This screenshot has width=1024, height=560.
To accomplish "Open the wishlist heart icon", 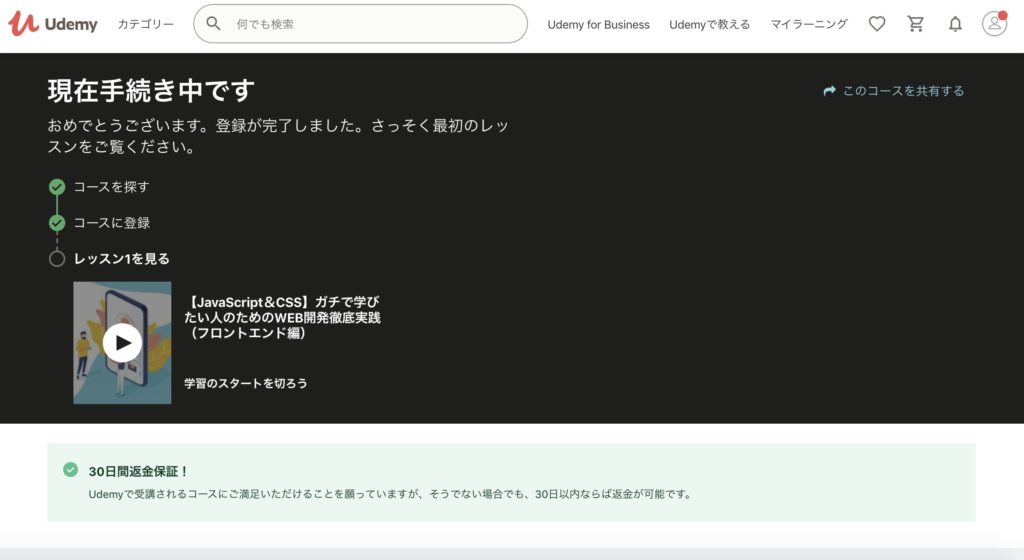I will click(877, 24).
